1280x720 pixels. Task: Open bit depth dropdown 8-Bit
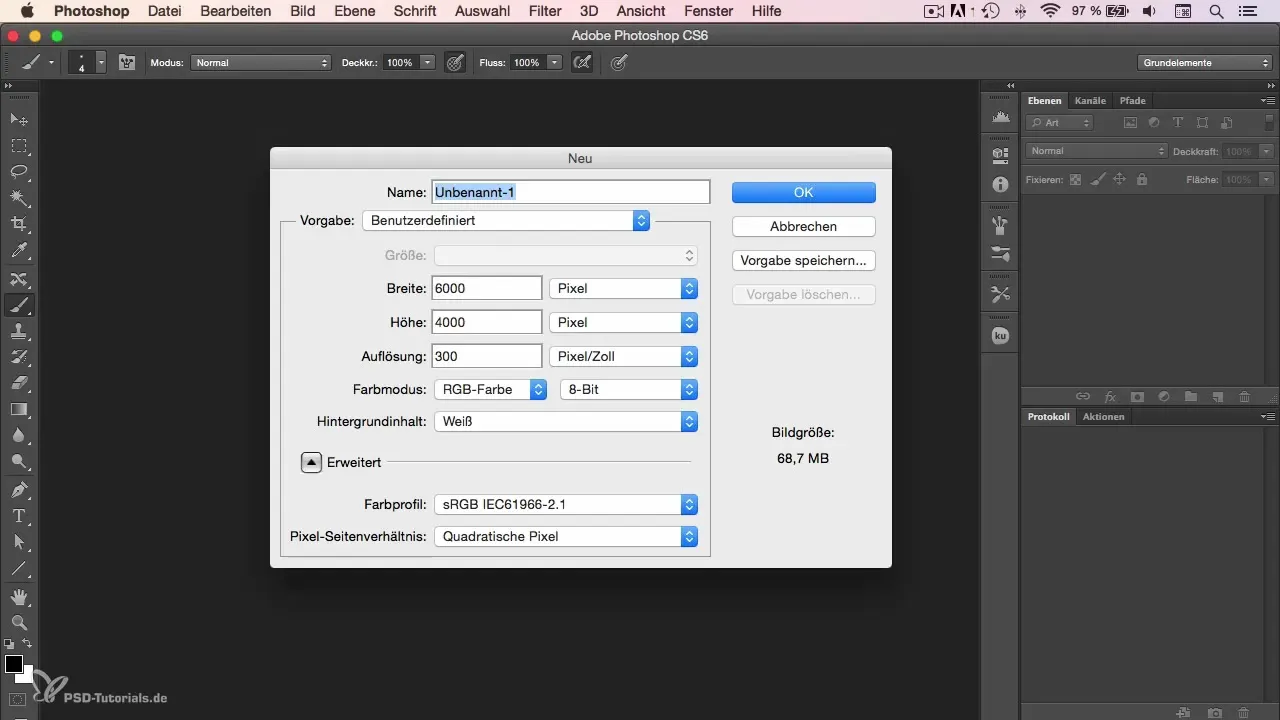(627, 389)
